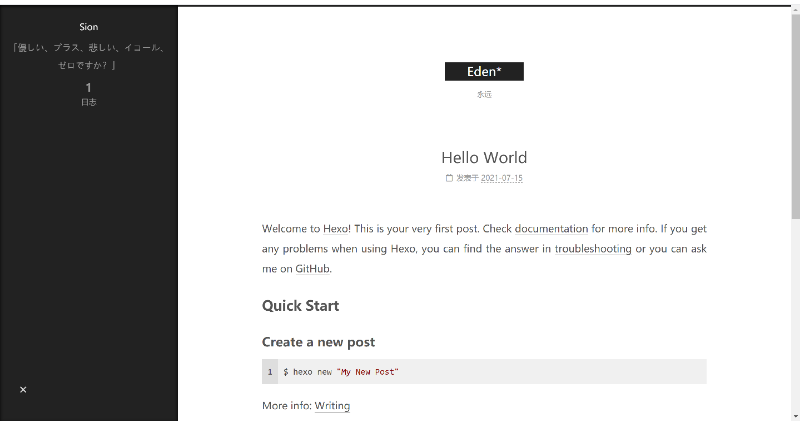Open the 日志 post count in sidebar
The width and height of the screenshot is (800, 421).
pyautogui.click(x=89, y=94)
